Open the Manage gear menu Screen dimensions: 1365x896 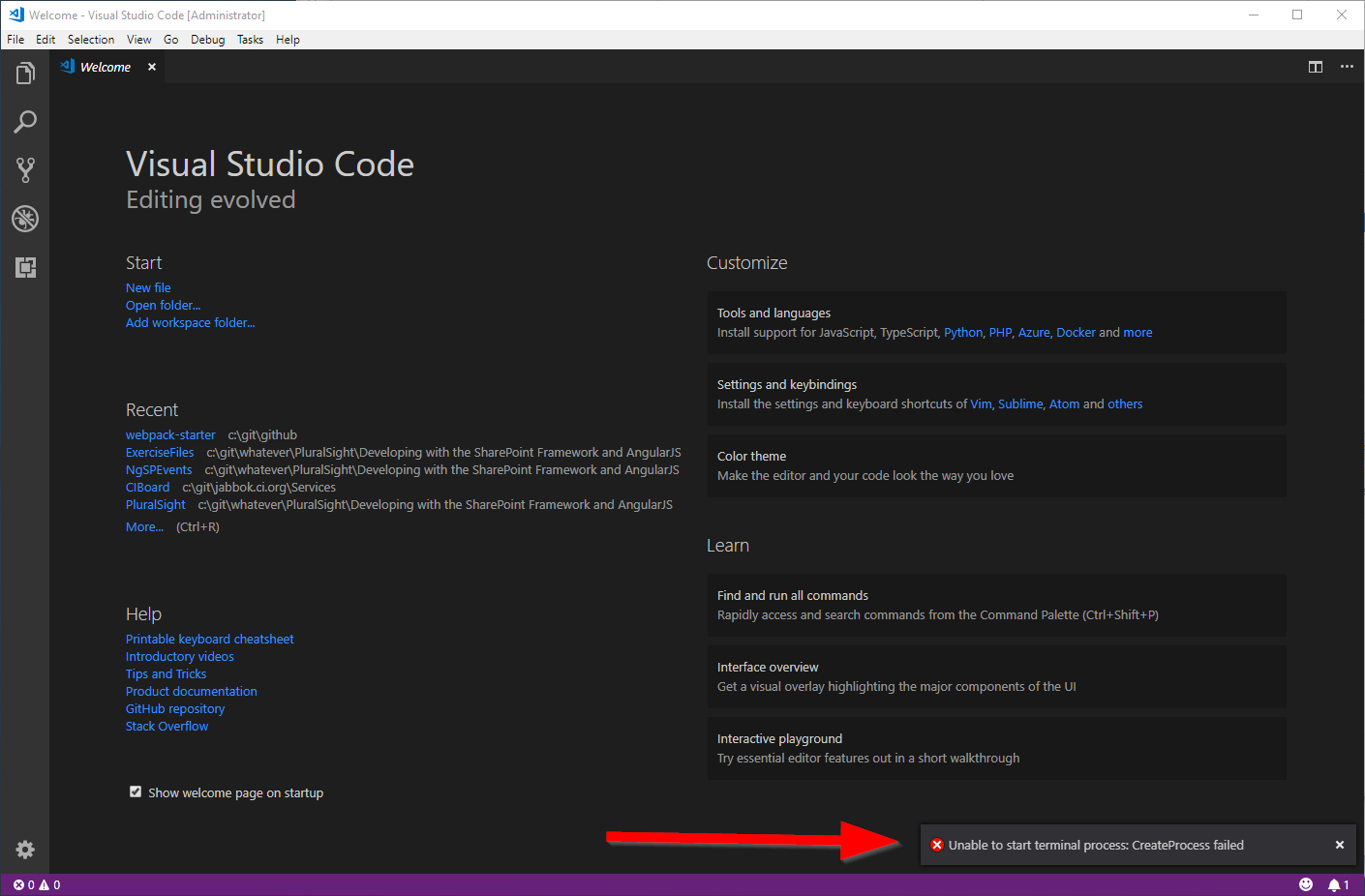[25, 850]
